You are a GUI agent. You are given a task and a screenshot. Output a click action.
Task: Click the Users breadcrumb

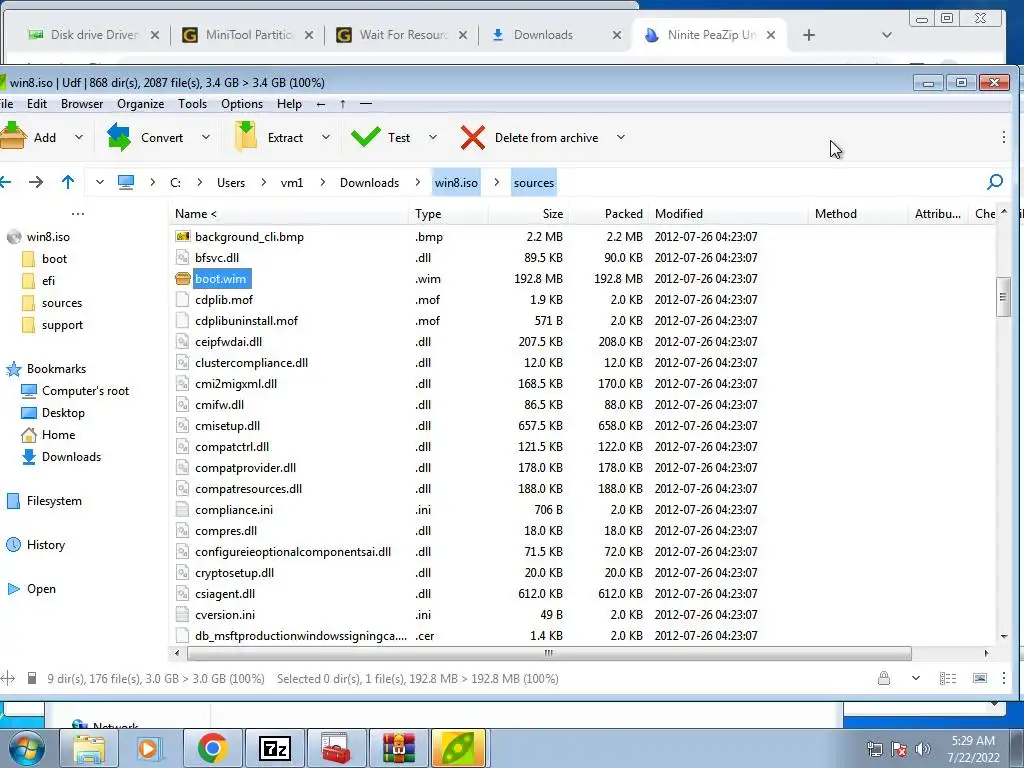coord(231,183)
